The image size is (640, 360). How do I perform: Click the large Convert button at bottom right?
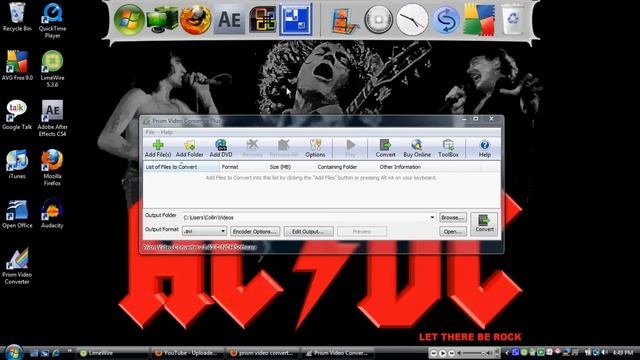484,224
